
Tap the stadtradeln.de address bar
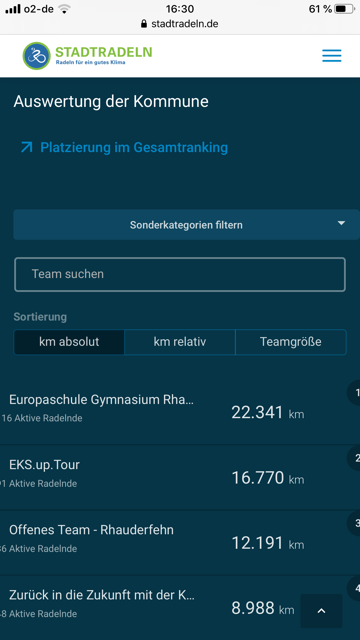[180, 24]
